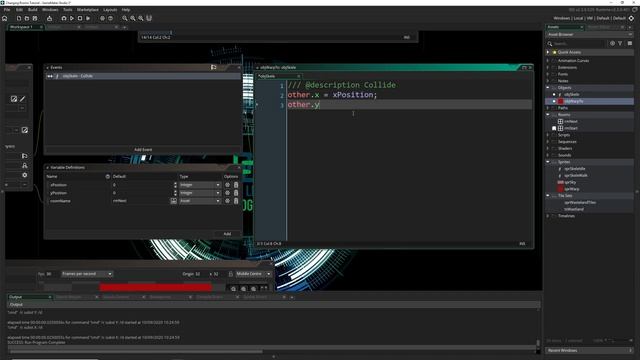Viewport: 640px width, 360px height.
Task: Select the Output tab in bottom panel
Action: 29,297
